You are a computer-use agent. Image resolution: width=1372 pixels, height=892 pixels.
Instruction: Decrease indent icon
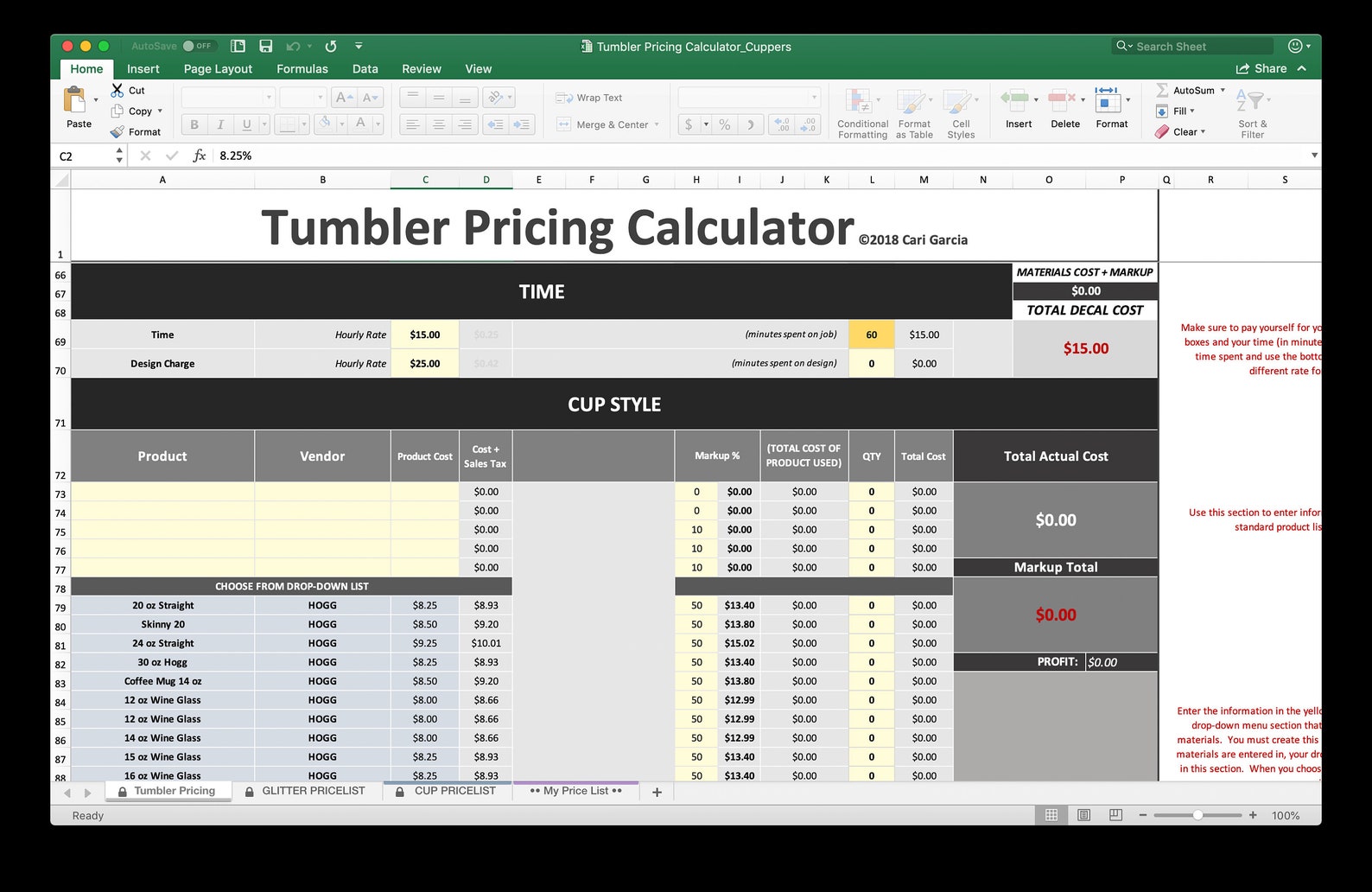click(496, 124)
